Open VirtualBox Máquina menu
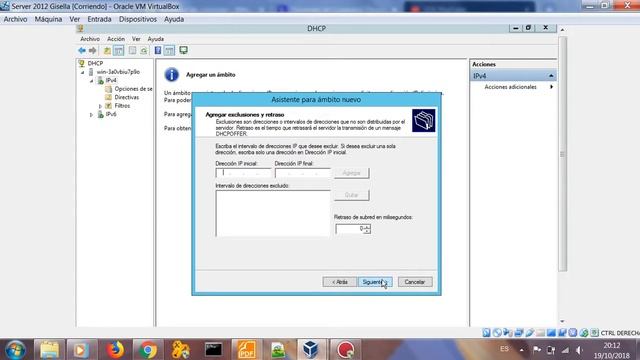This screenshot has width=640, height=360. pos(48,19)
